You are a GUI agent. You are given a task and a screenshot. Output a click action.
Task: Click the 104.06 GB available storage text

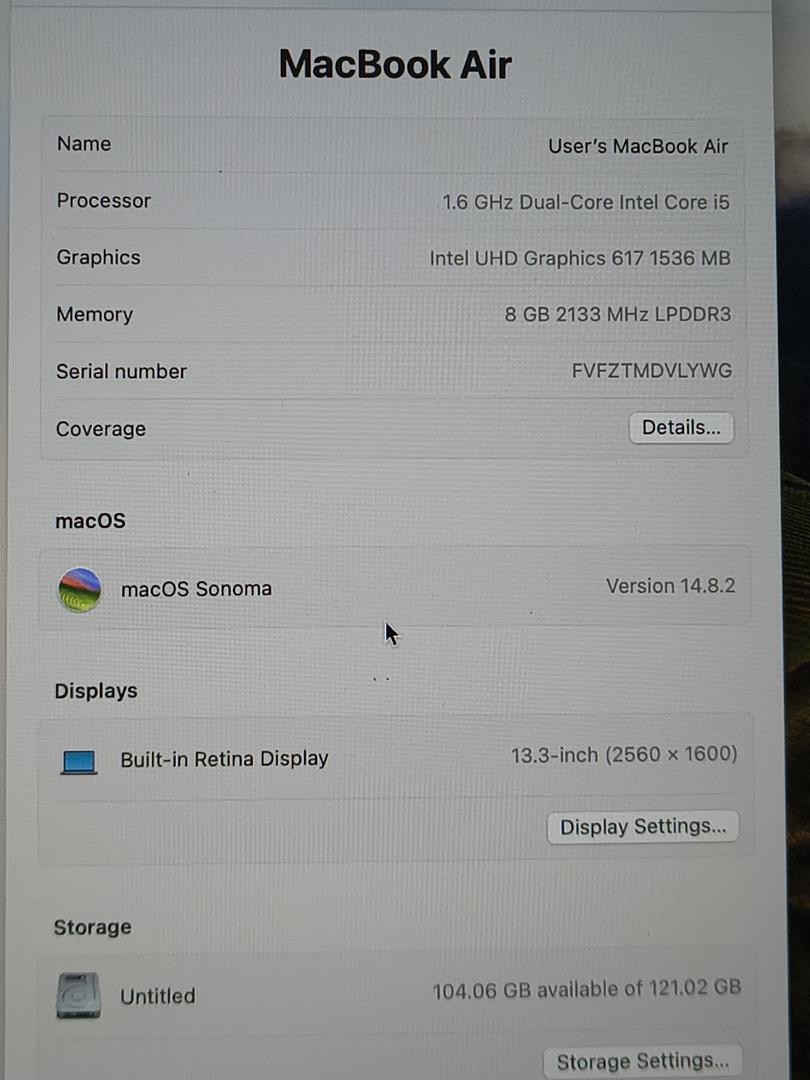586,990
